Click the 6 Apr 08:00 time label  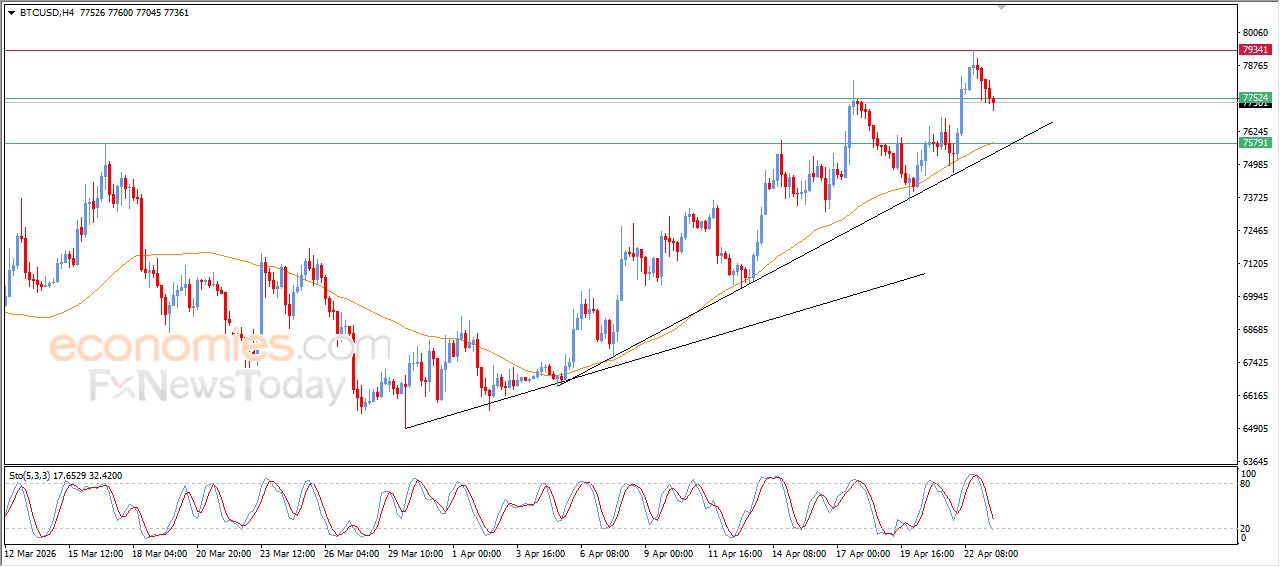(607, 552)
